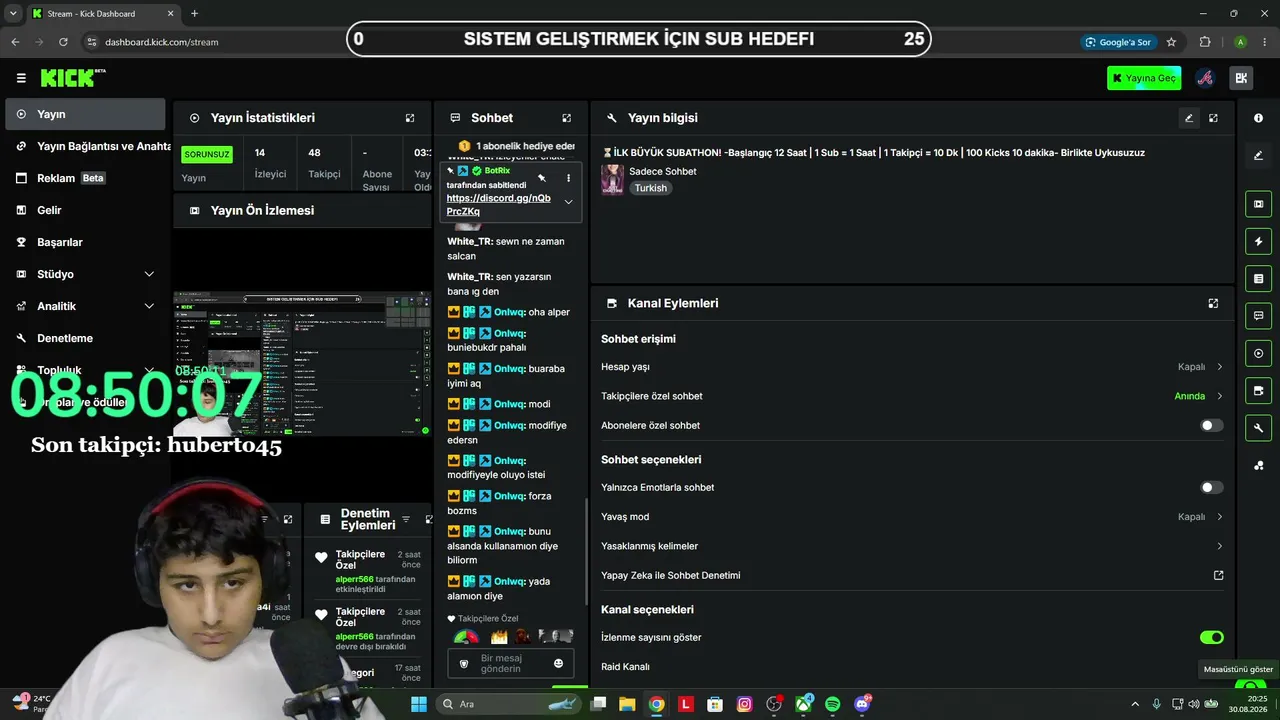Open the pinned message three-dot menu
The height and width of the screenshot is (720, 1280).
568,178
